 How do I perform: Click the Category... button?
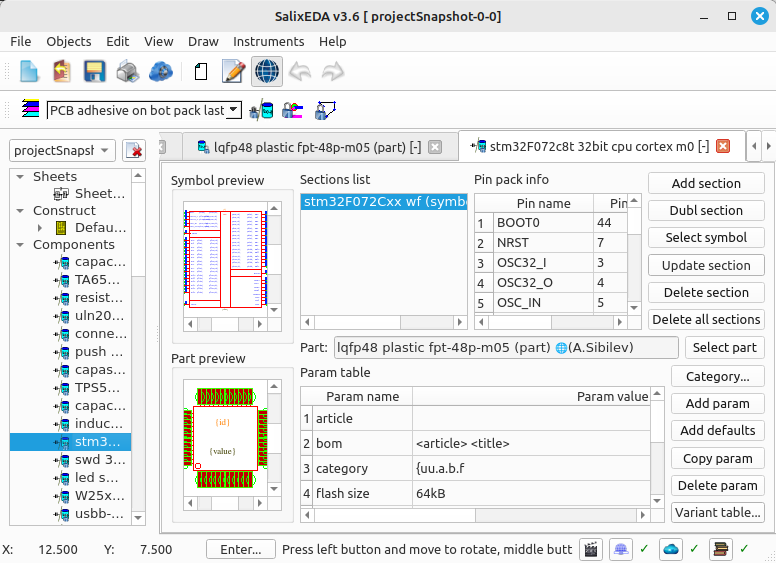point(718,377)
